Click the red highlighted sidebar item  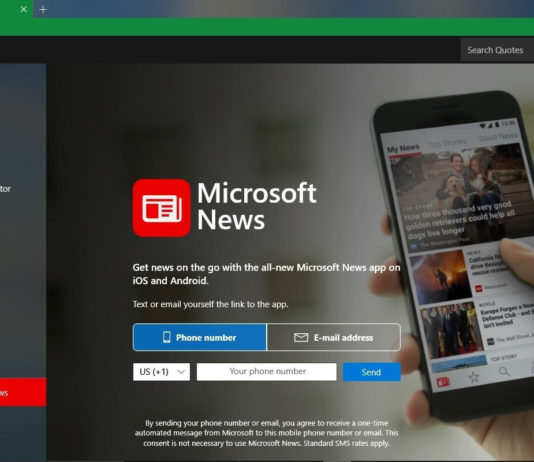tap(23, 392)
